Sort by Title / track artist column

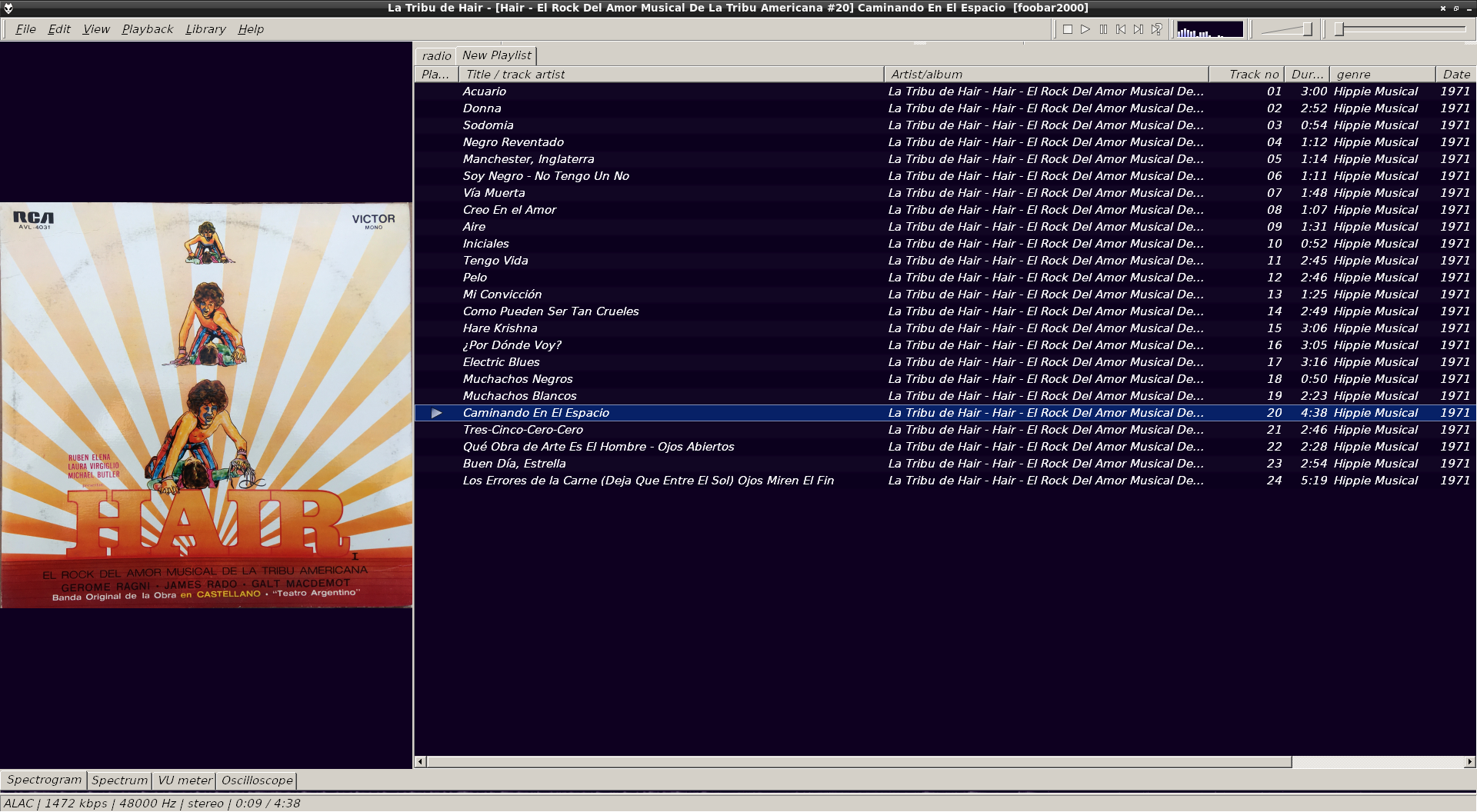[671, 75]
